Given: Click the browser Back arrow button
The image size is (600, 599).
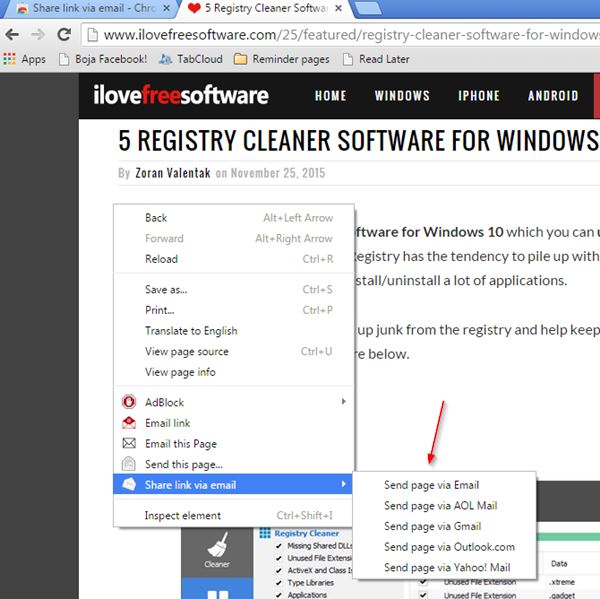Looking at the screenshot, I should point(12,35).
